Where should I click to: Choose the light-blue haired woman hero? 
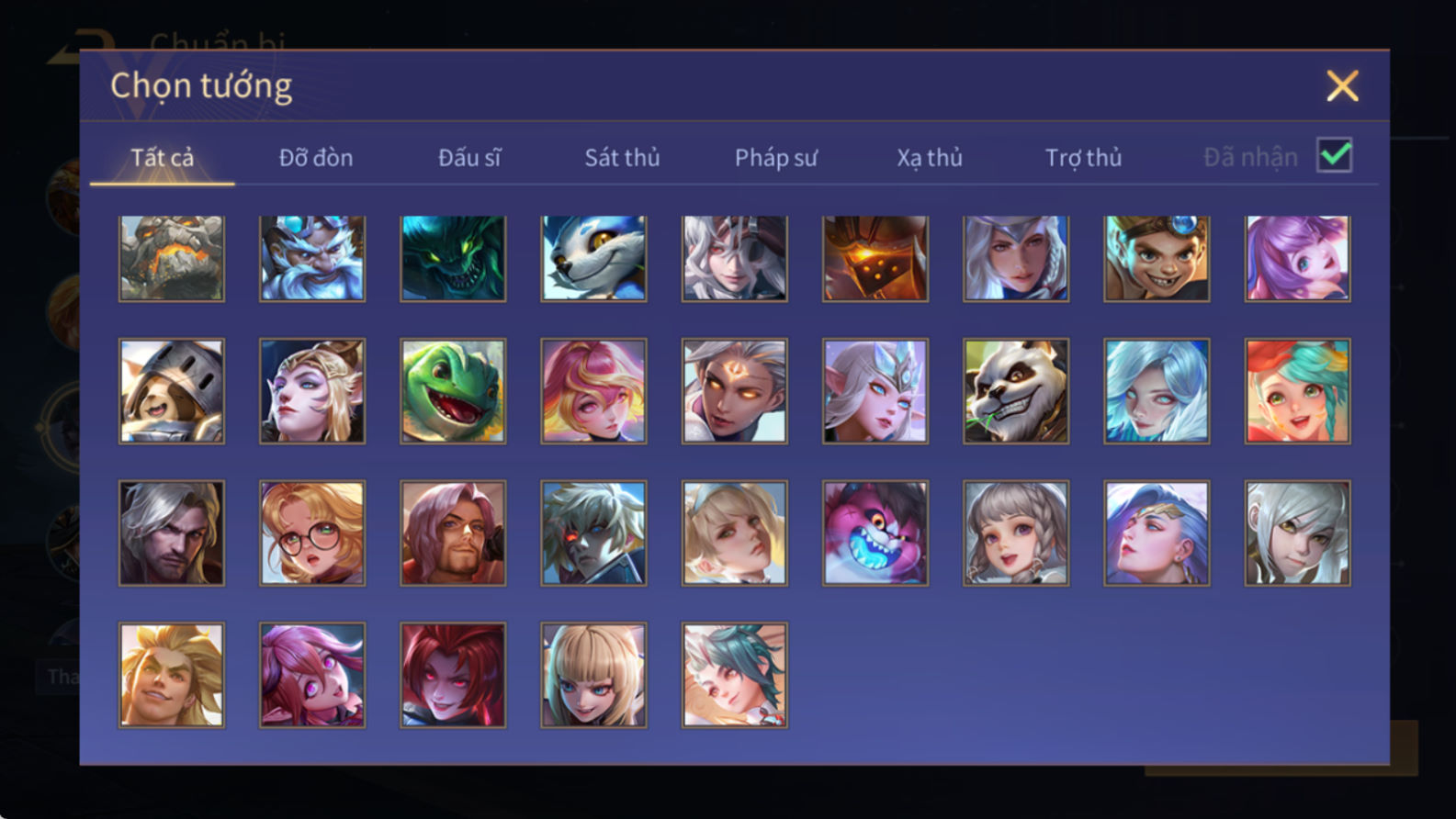pos(1157,391)
